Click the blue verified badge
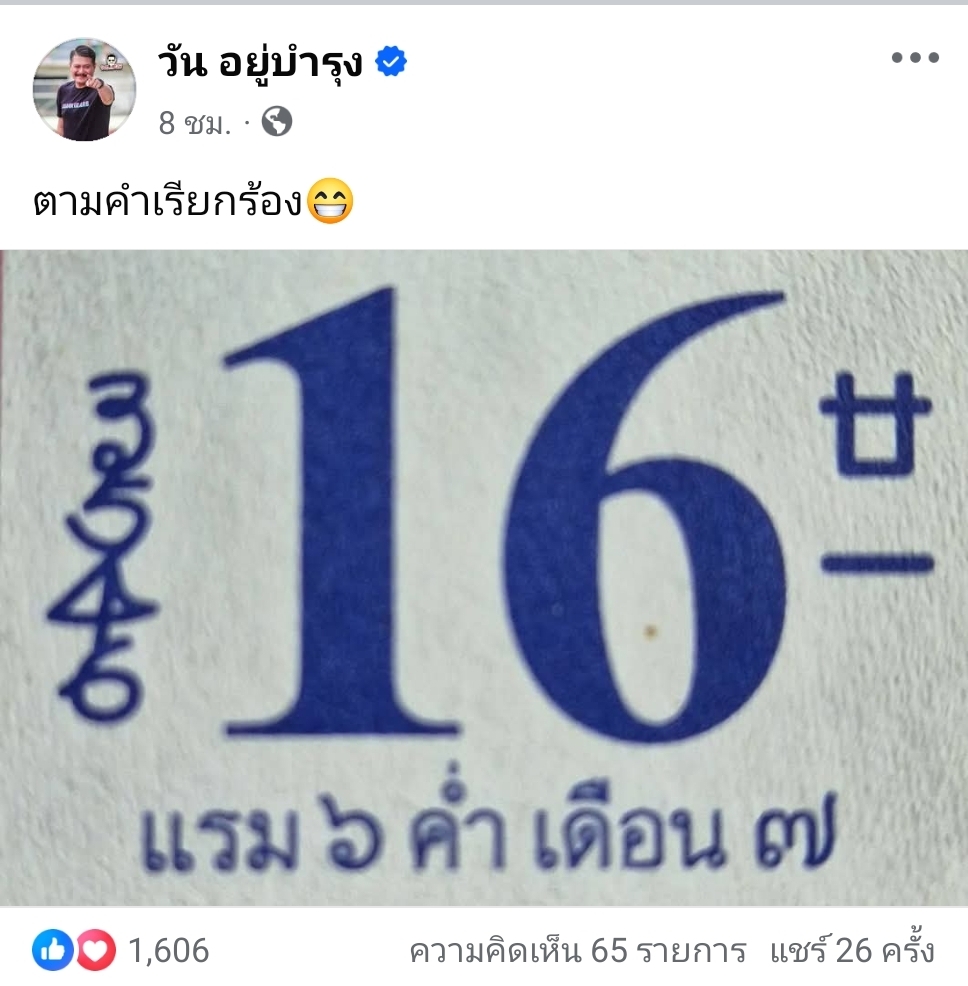 pos(391,62)
